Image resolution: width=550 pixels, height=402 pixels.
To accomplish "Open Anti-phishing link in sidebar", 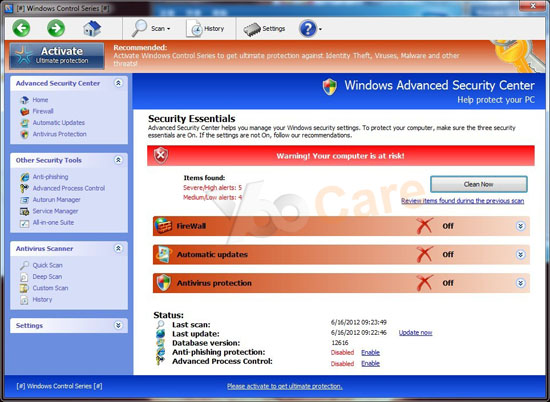I will click(x=50, y=177).
